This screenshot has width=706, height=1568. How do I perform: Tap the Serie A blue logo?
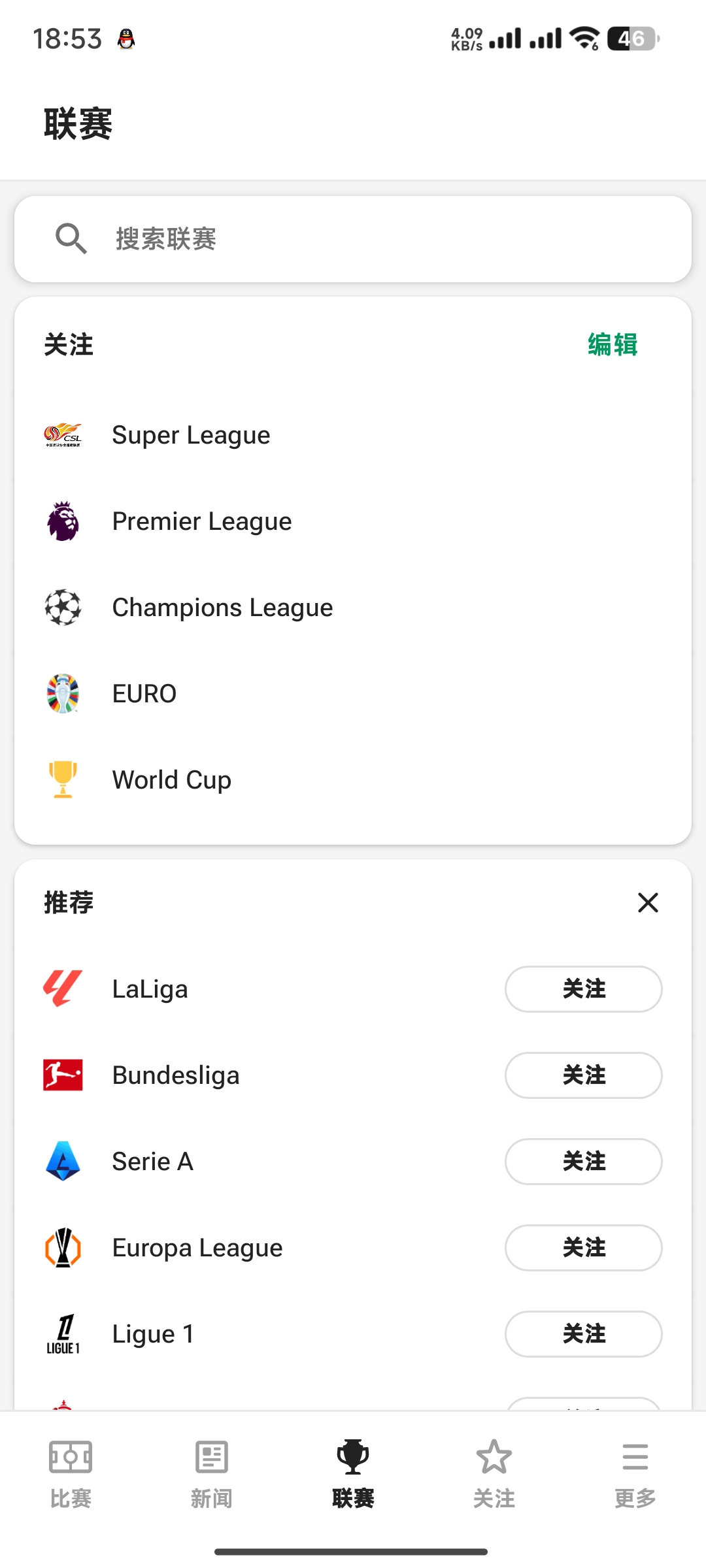[63, 1162]
